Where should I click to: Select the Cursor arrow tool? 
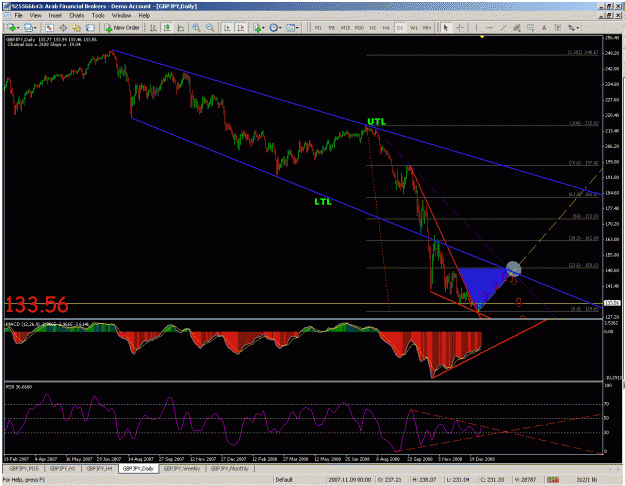click(x=446, y=28)
